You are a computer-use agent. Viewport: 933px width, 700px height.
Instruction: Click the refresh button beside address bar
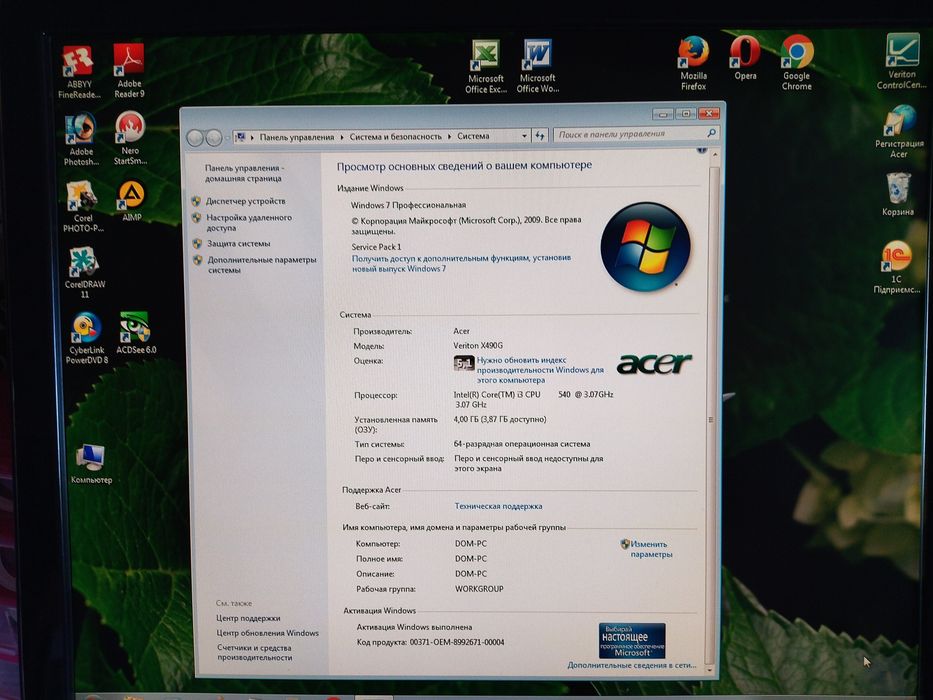(540, 136)
